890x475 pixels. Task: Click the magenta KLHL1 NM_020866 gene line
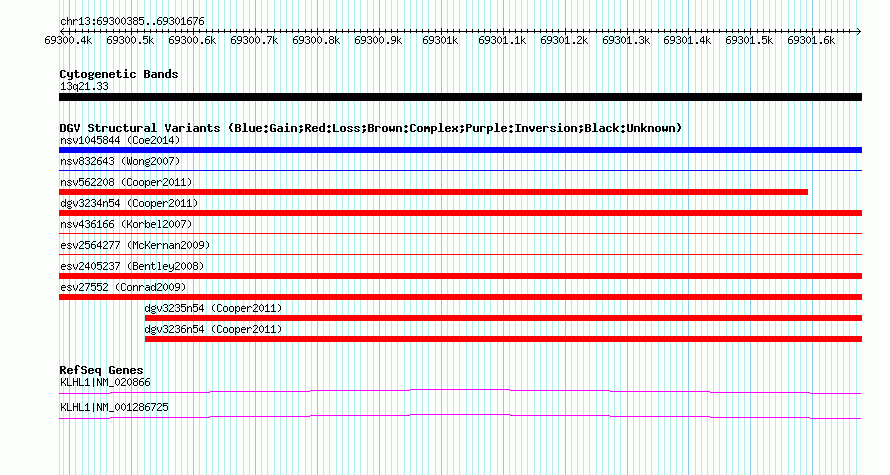click(x=460, y=391)
